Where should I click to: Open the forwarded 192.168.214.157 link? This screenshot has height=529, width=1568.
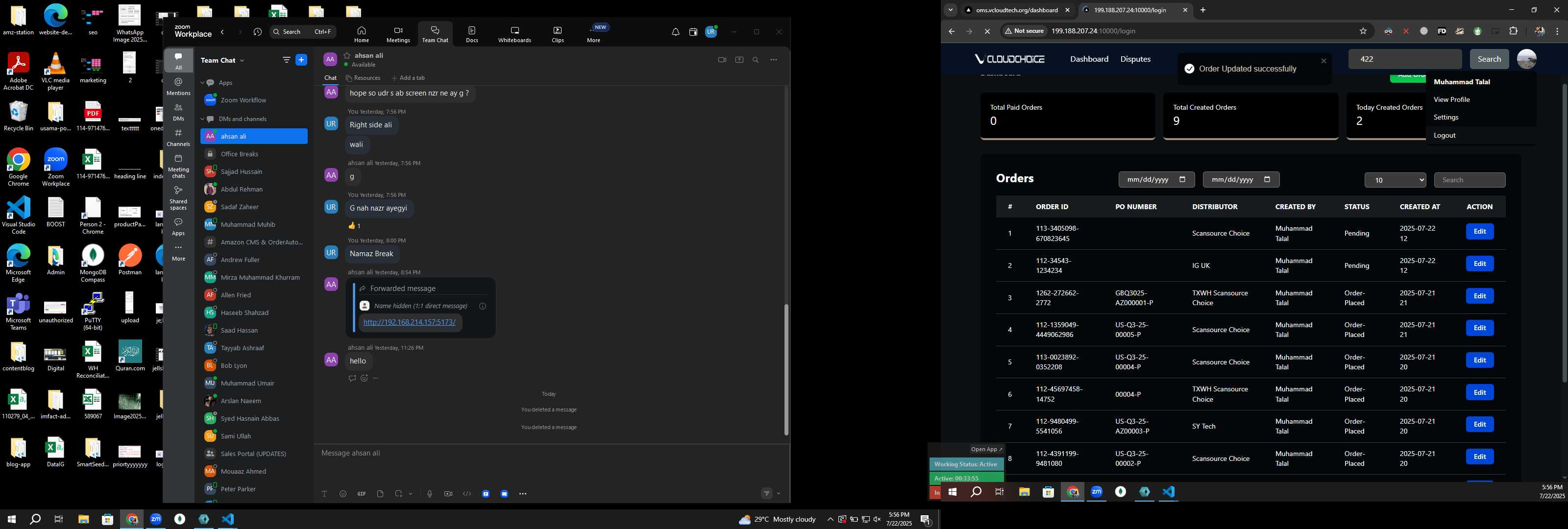(409, 322)
